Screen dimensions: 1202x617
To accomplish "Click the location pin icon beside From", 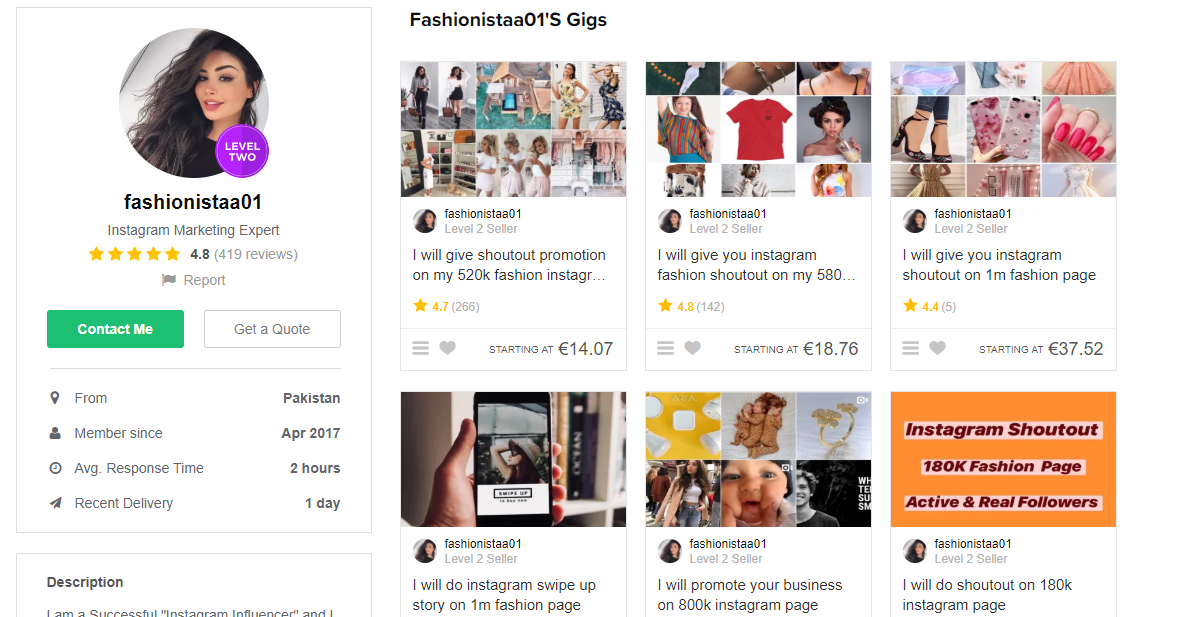I will tap(55, 398).
